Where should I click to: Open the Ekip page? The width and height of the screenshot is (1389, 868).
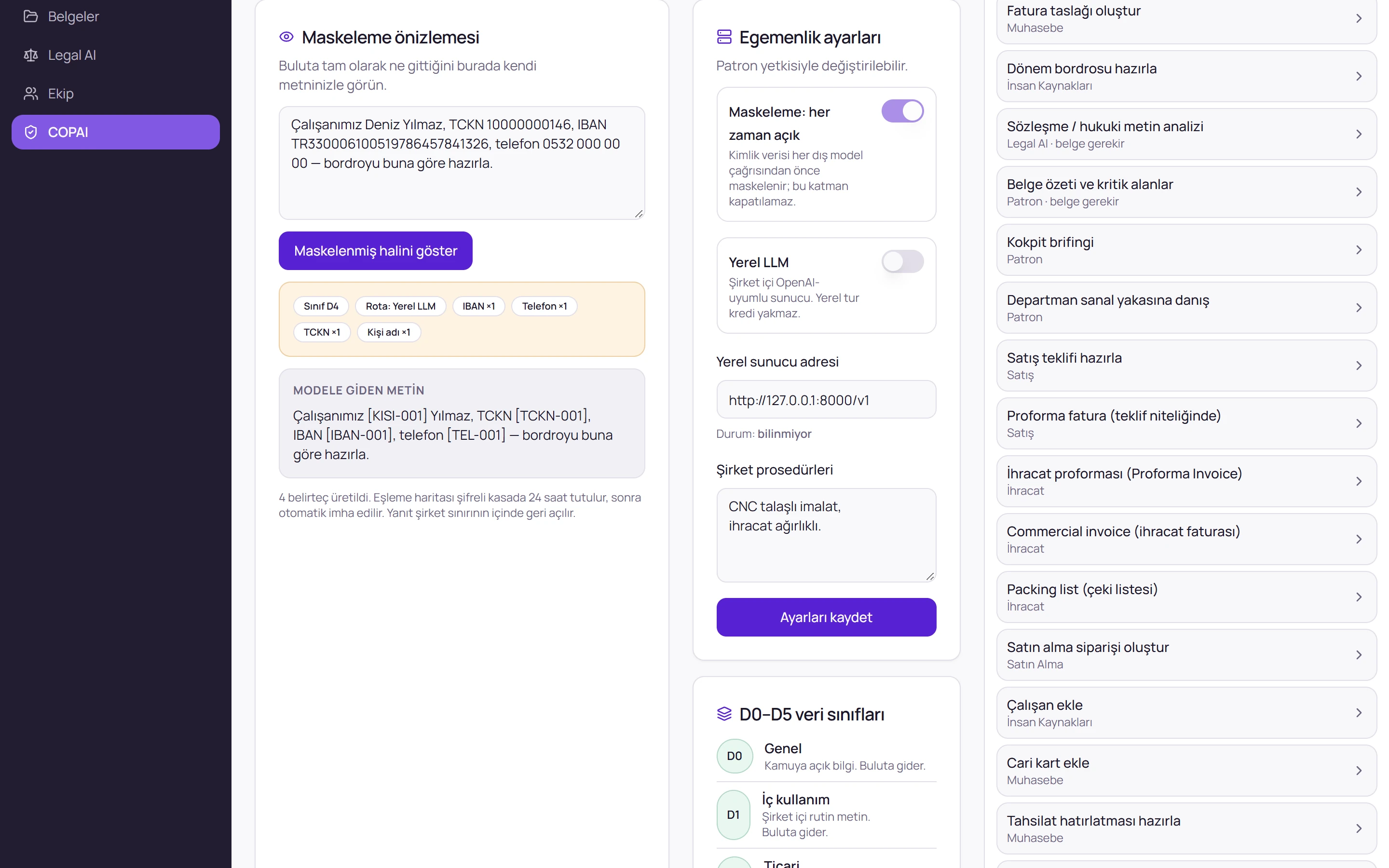[x=115, y=94]
